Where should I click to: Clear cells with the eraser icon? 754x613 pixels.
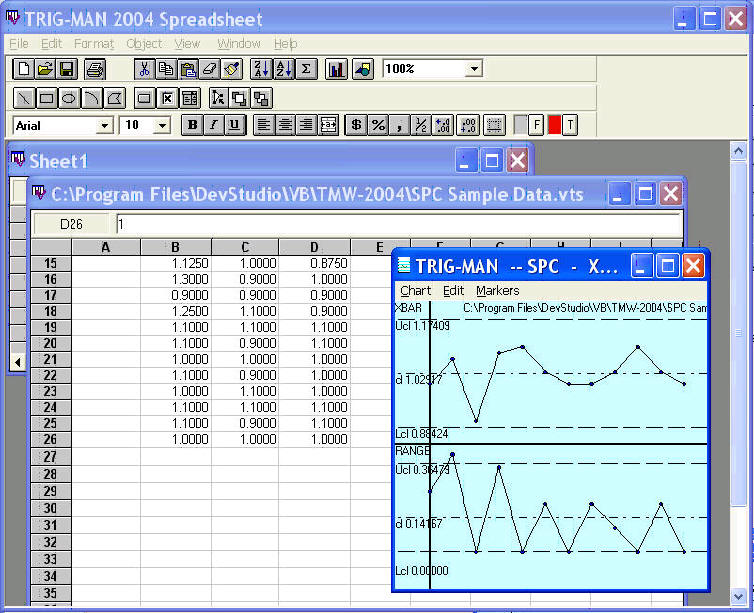click(210, 69)
